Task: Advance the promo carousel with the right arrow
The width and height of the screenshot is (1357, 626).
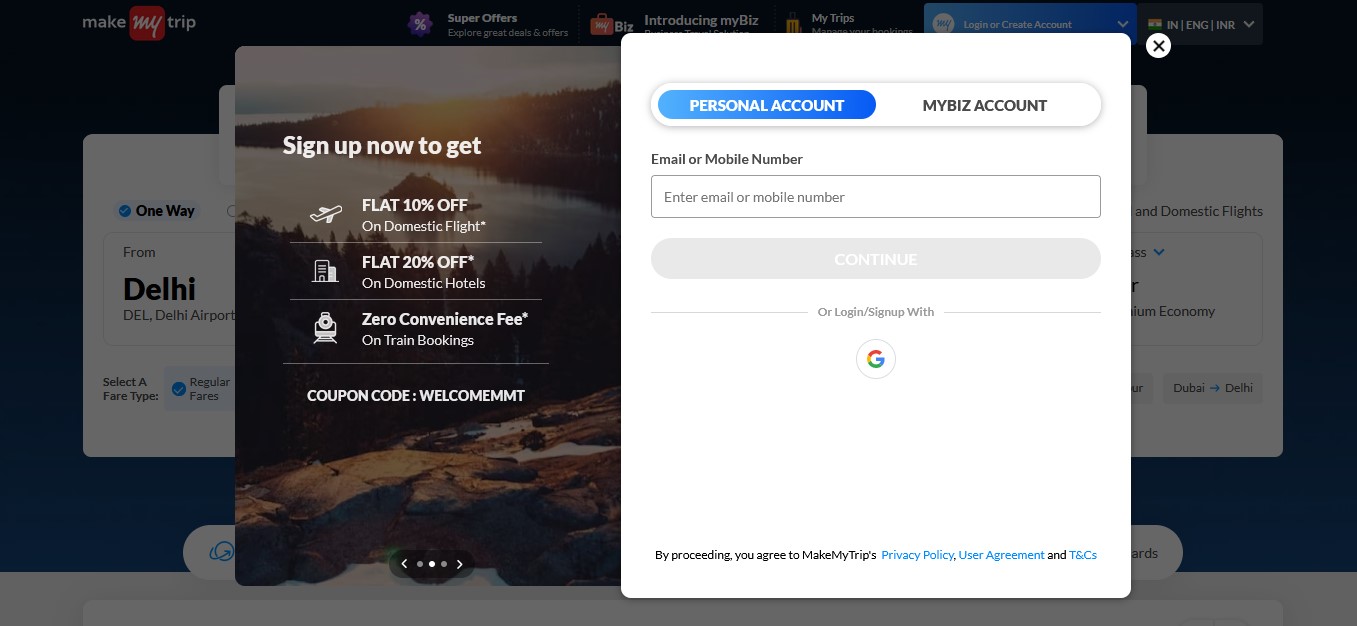Action: click(460, 564)
